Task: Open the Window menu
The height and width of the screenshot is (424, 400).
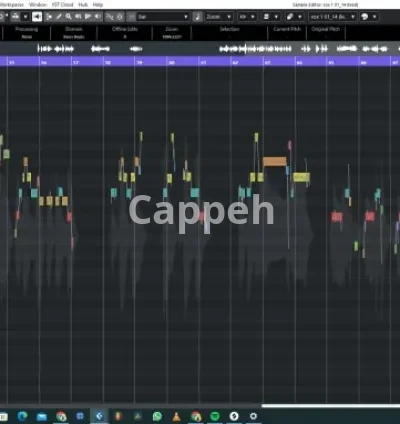Action: (x=38, y=5)
